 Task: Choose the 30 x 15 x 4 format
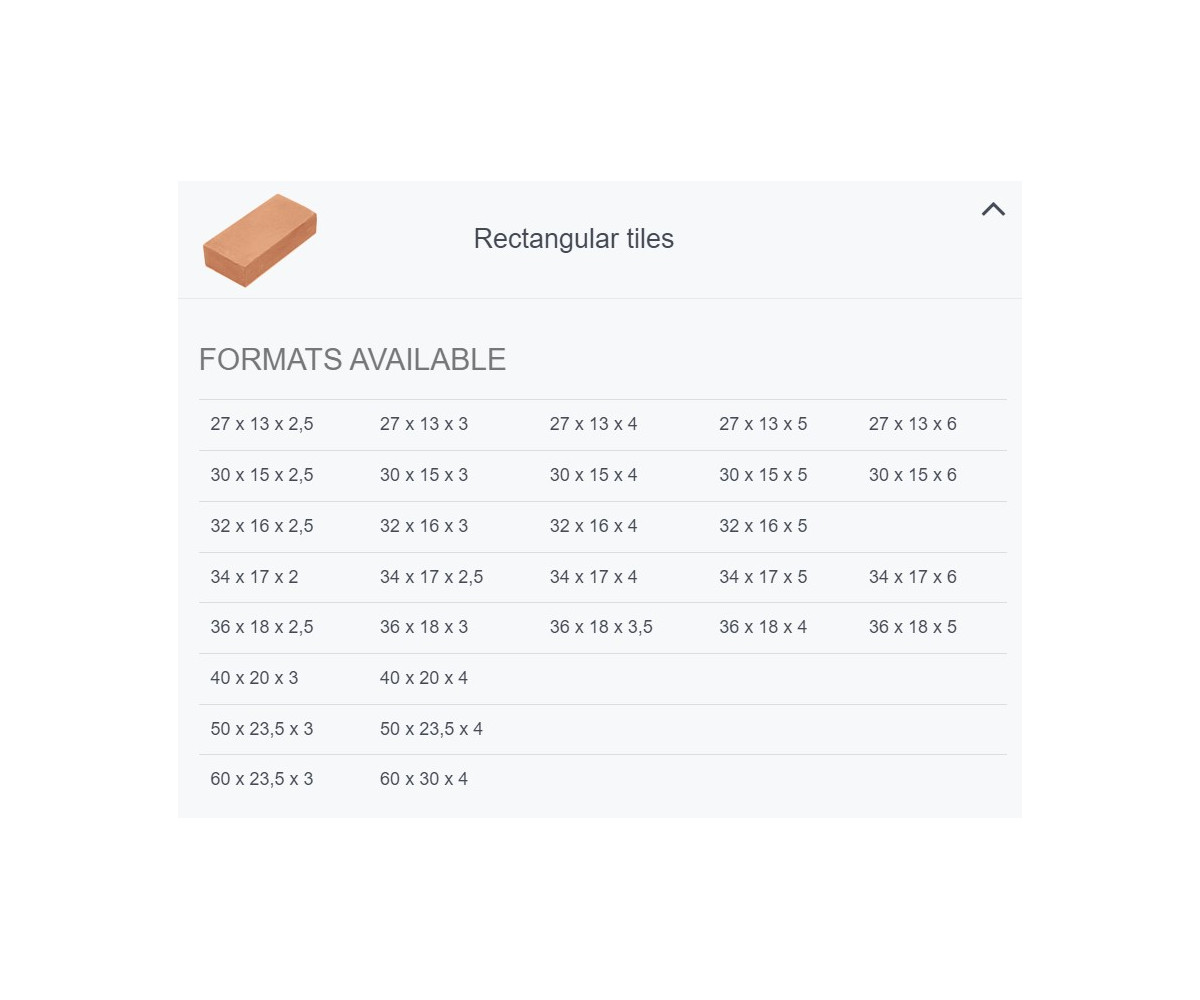(593, 475)
